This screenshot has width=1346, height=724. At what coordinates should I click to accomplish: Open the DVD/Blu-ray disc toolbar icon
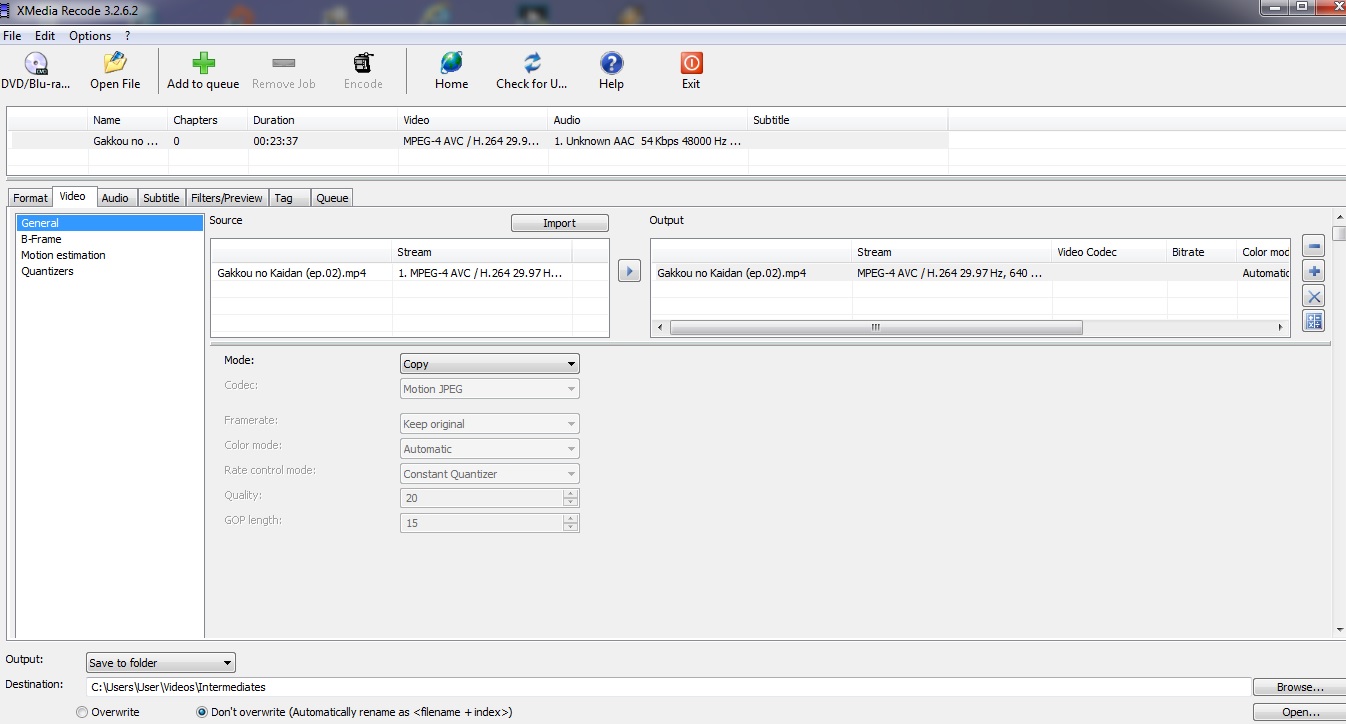pos(36,64)
